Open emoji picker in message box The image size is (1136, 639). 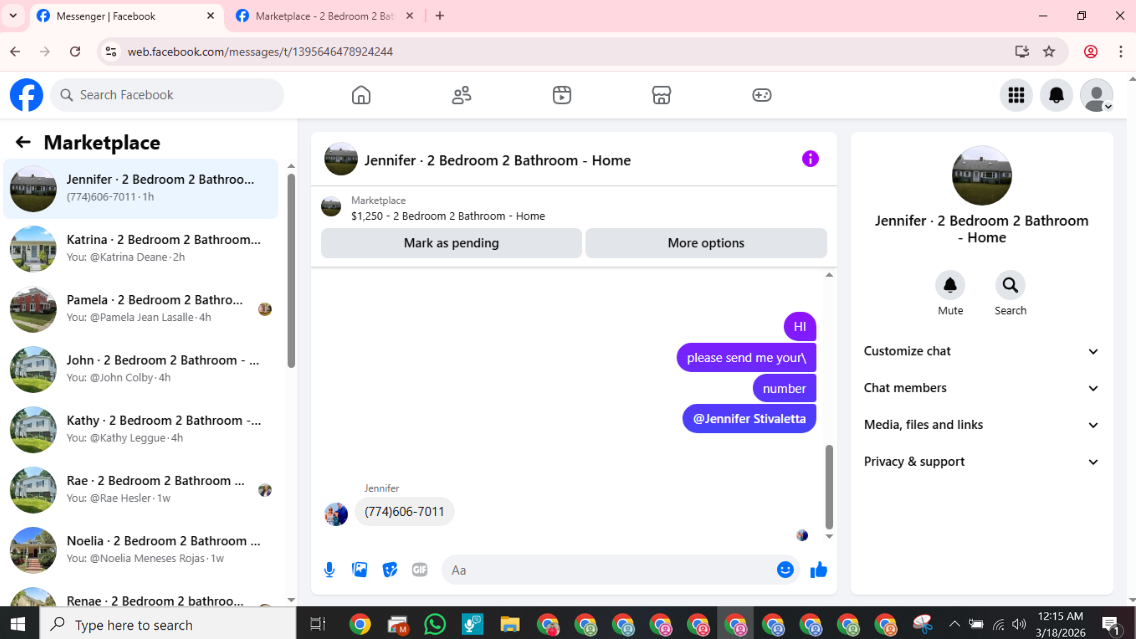coord(785,570)
